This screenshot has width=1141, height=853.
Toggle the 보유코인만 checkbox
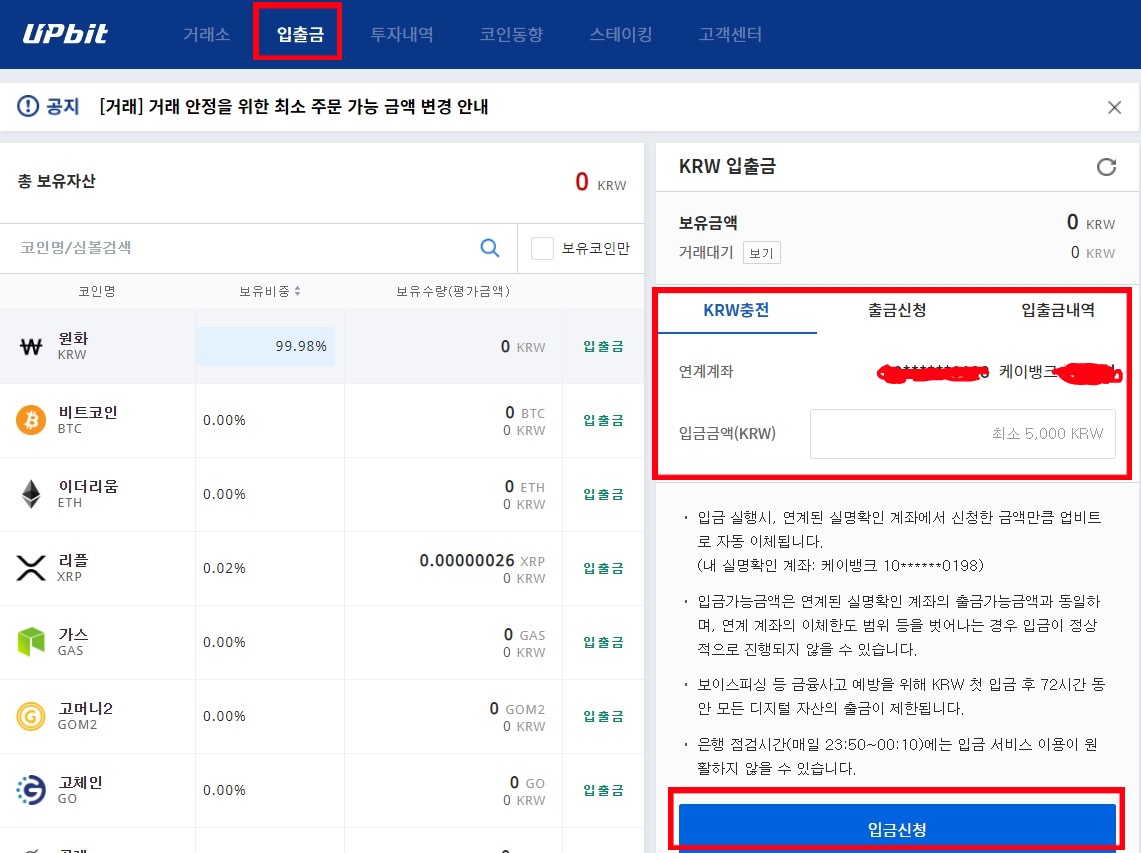[542, 248]
